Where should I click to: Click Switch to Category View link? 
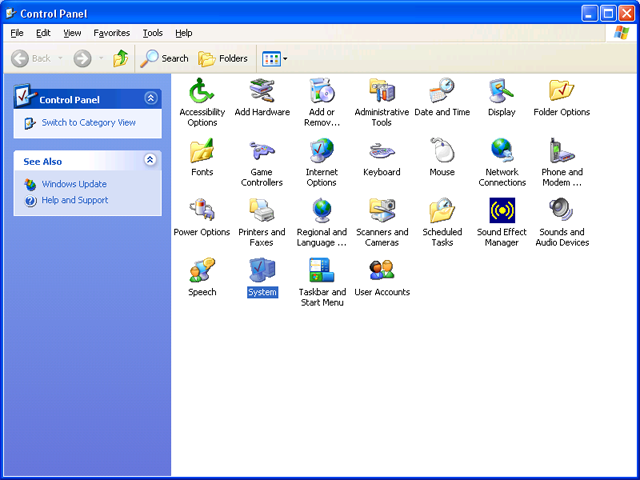point(88,123)
